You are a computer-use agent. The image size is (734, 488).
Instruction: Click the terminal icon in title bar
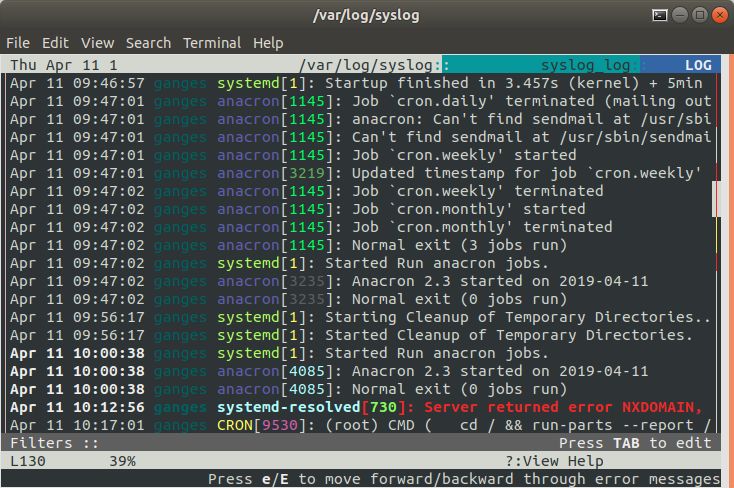point(660,15)
